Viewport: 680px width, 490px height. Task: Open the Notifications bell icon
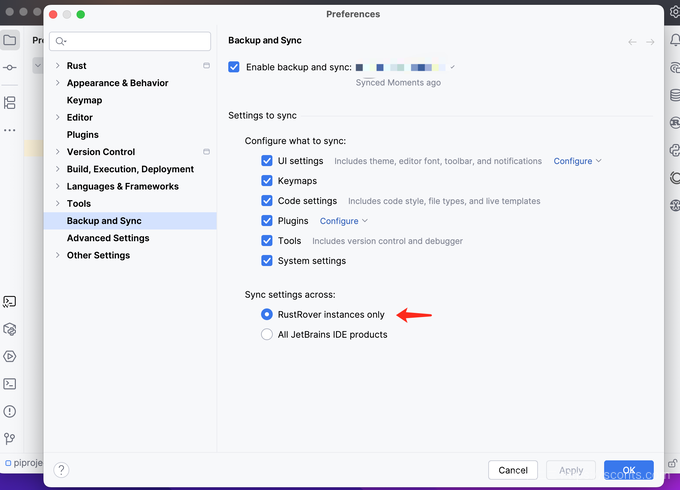click(675, 40)
